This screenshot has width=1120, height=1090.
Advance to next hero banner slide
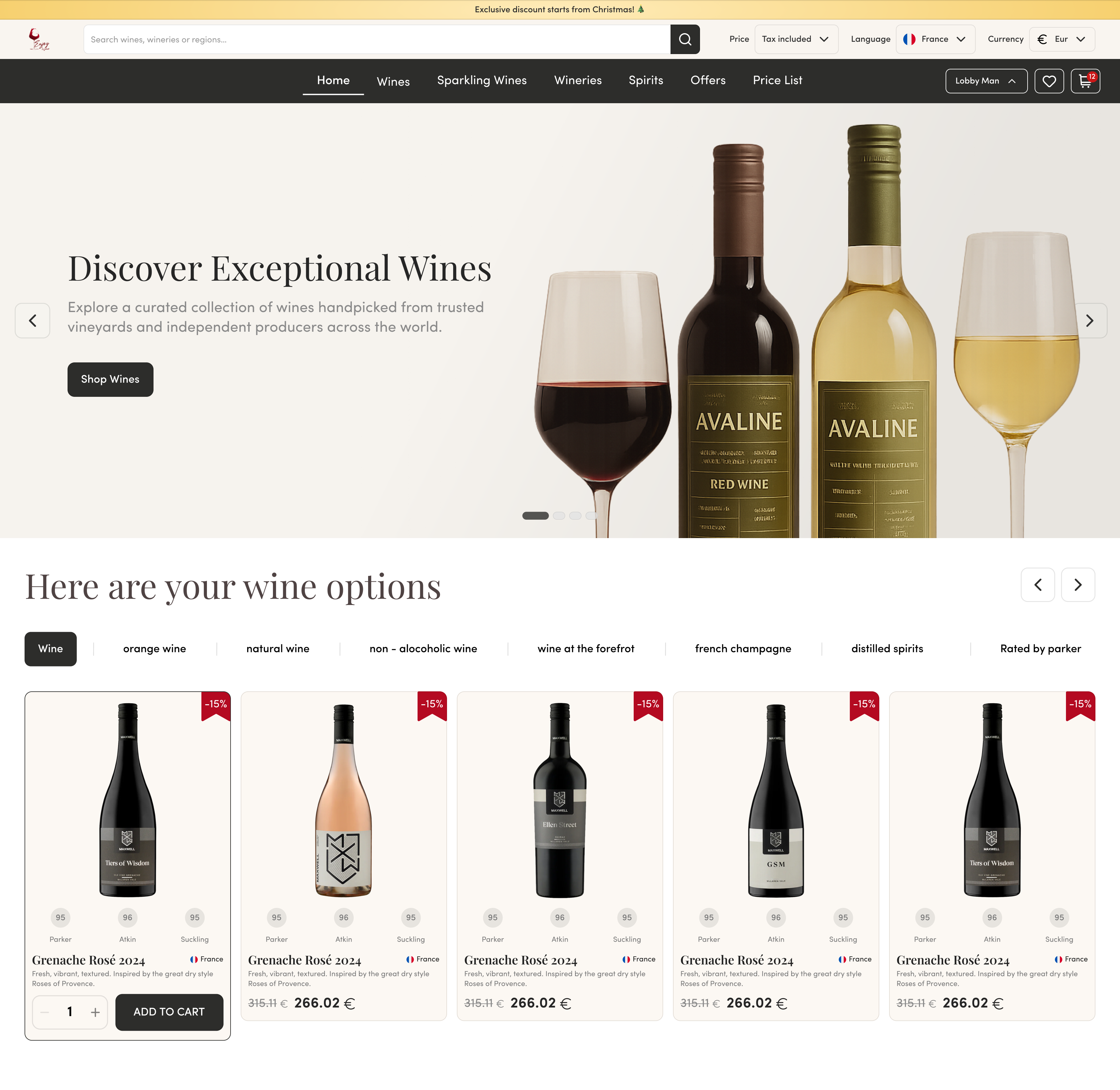1089,321
